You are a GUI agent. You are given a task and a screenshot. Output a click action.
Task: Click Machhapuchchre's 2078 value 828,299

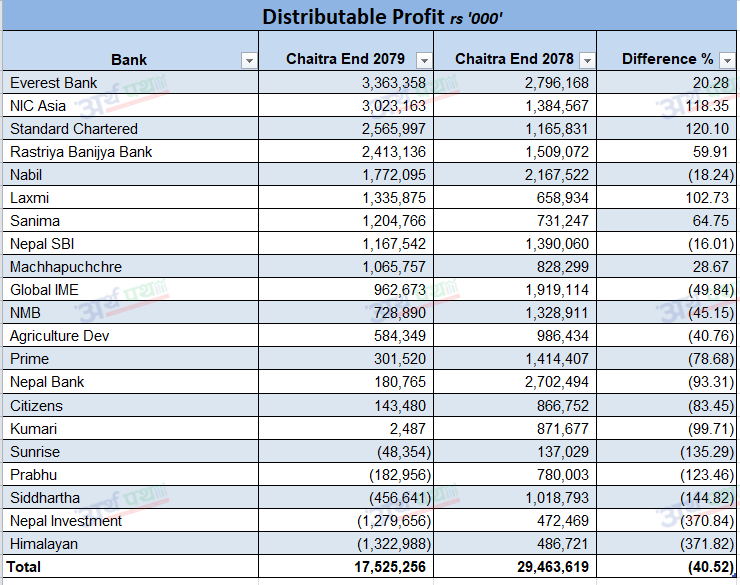click(563, 267)
